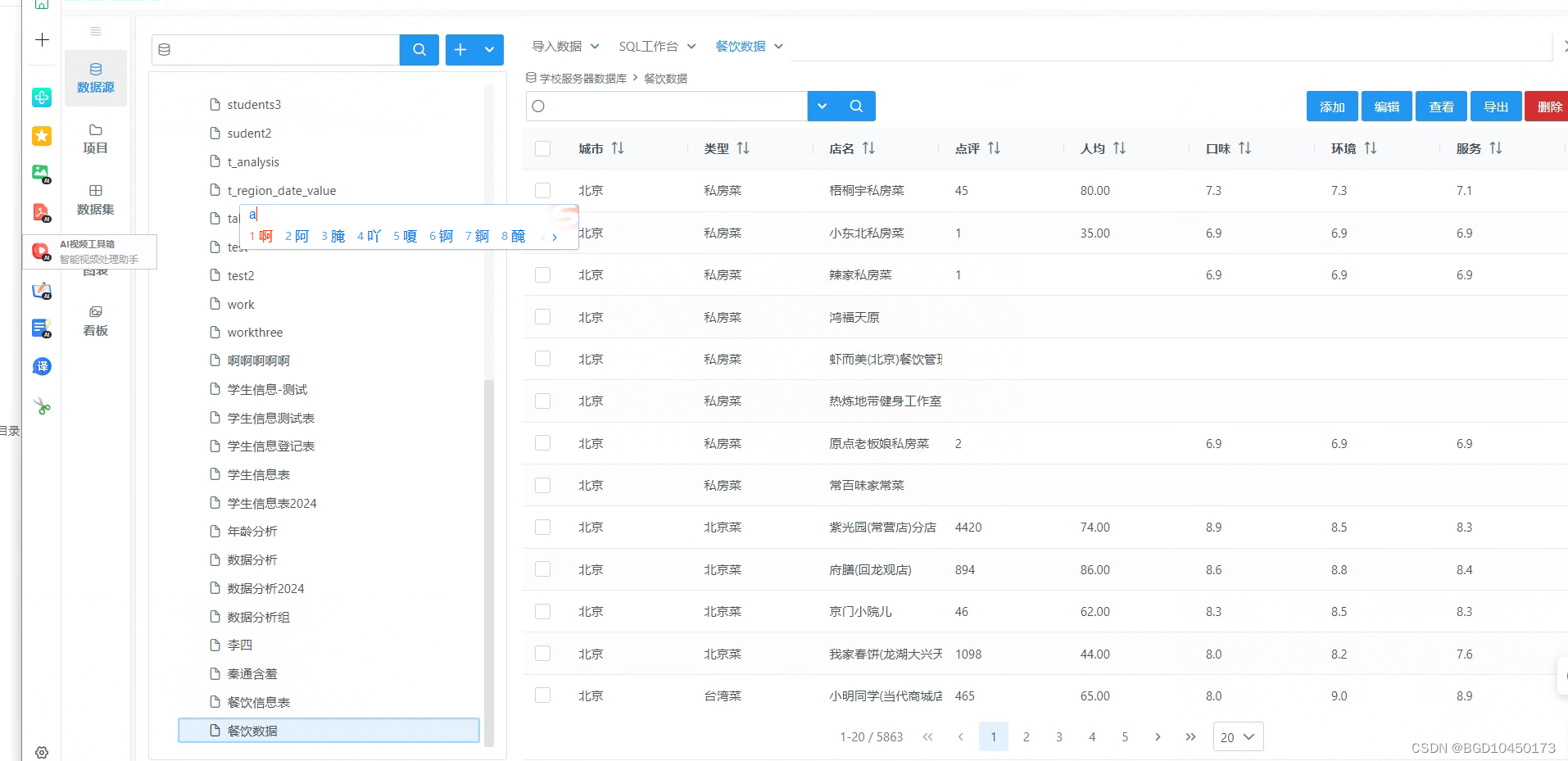1568x761 pixels.
Task: Click the 添加 button
Action: (x=1331, y=106)
